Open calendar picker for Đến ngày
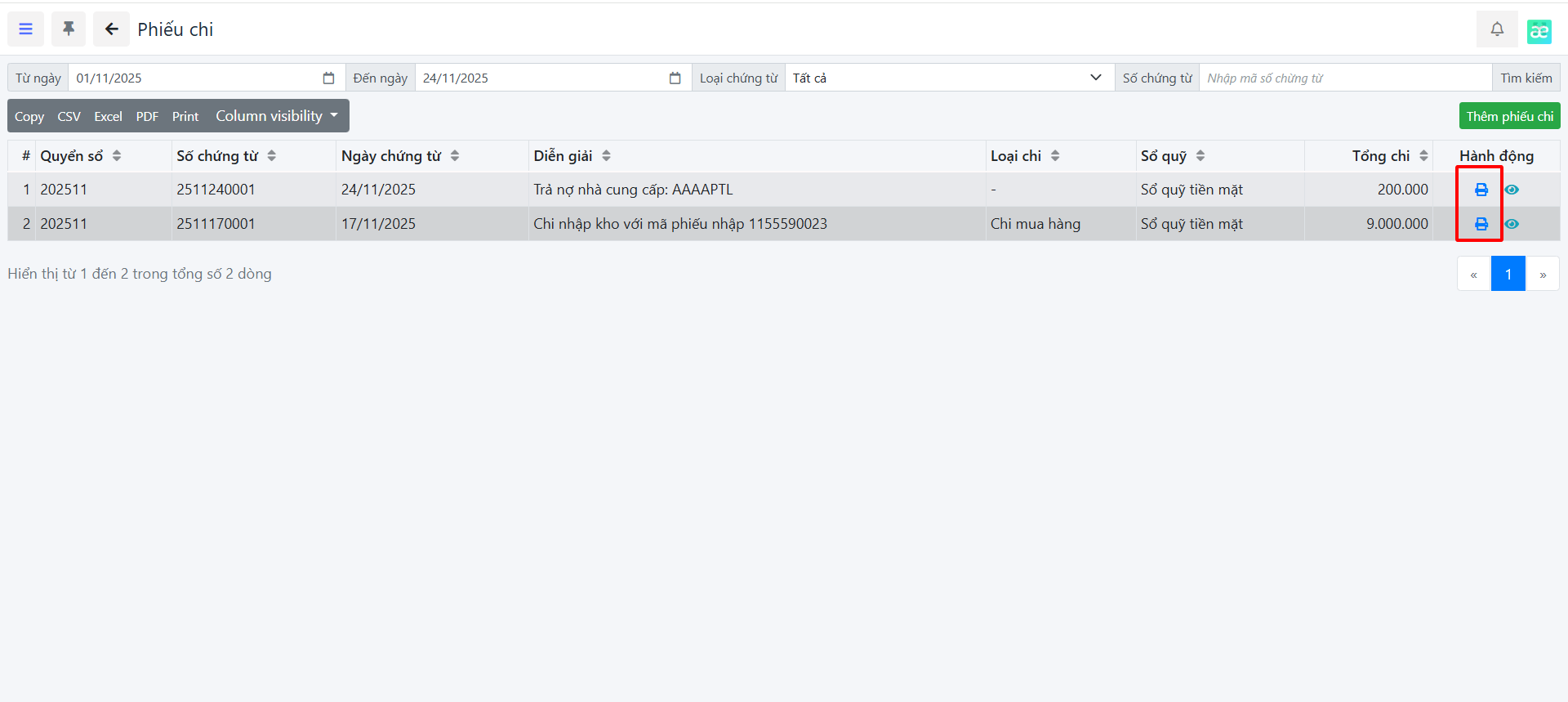 click(x=675, y=78)
